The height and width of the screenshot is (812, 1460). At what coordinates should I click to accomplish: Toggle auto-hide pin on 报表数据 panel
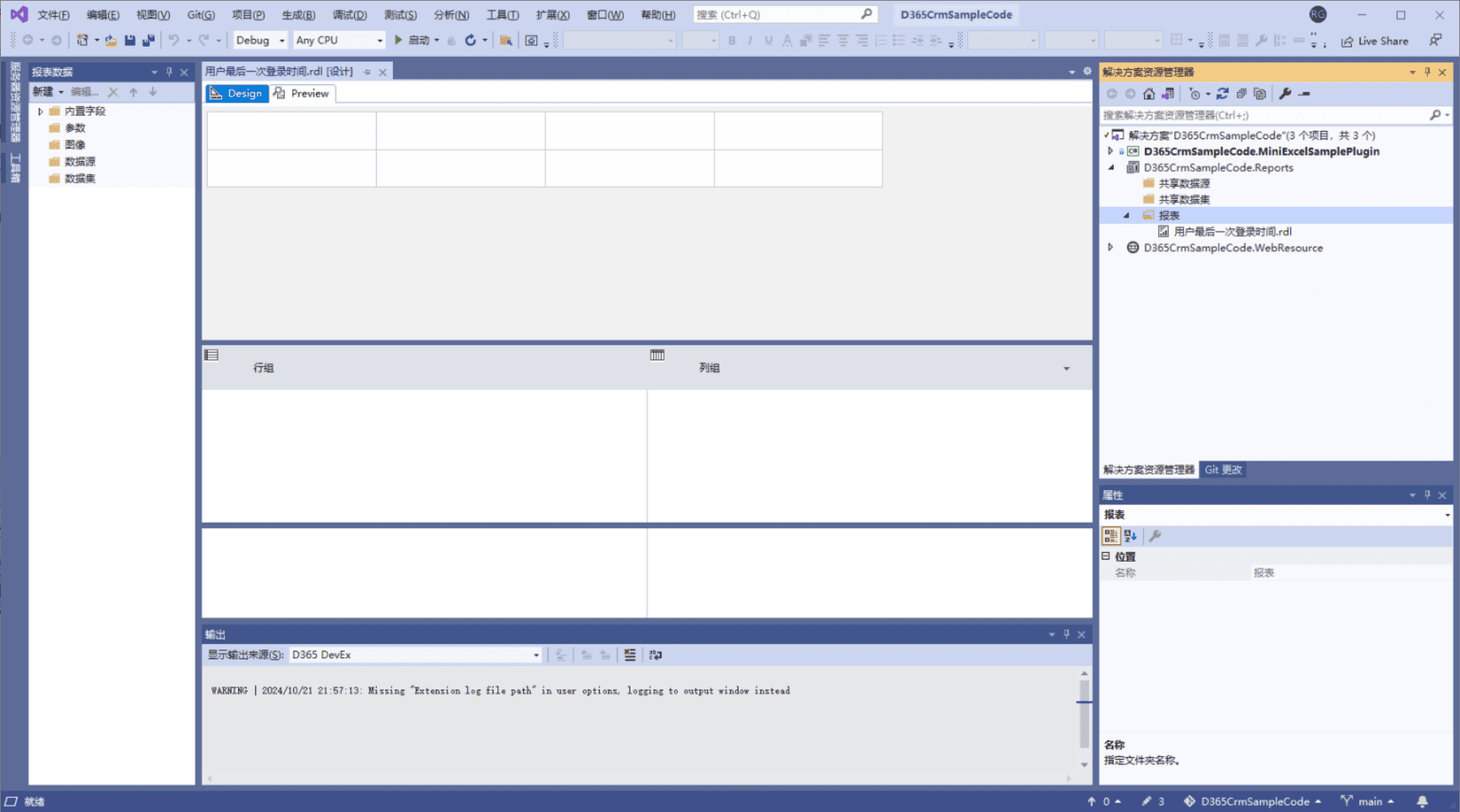click(x=169, y=72)
